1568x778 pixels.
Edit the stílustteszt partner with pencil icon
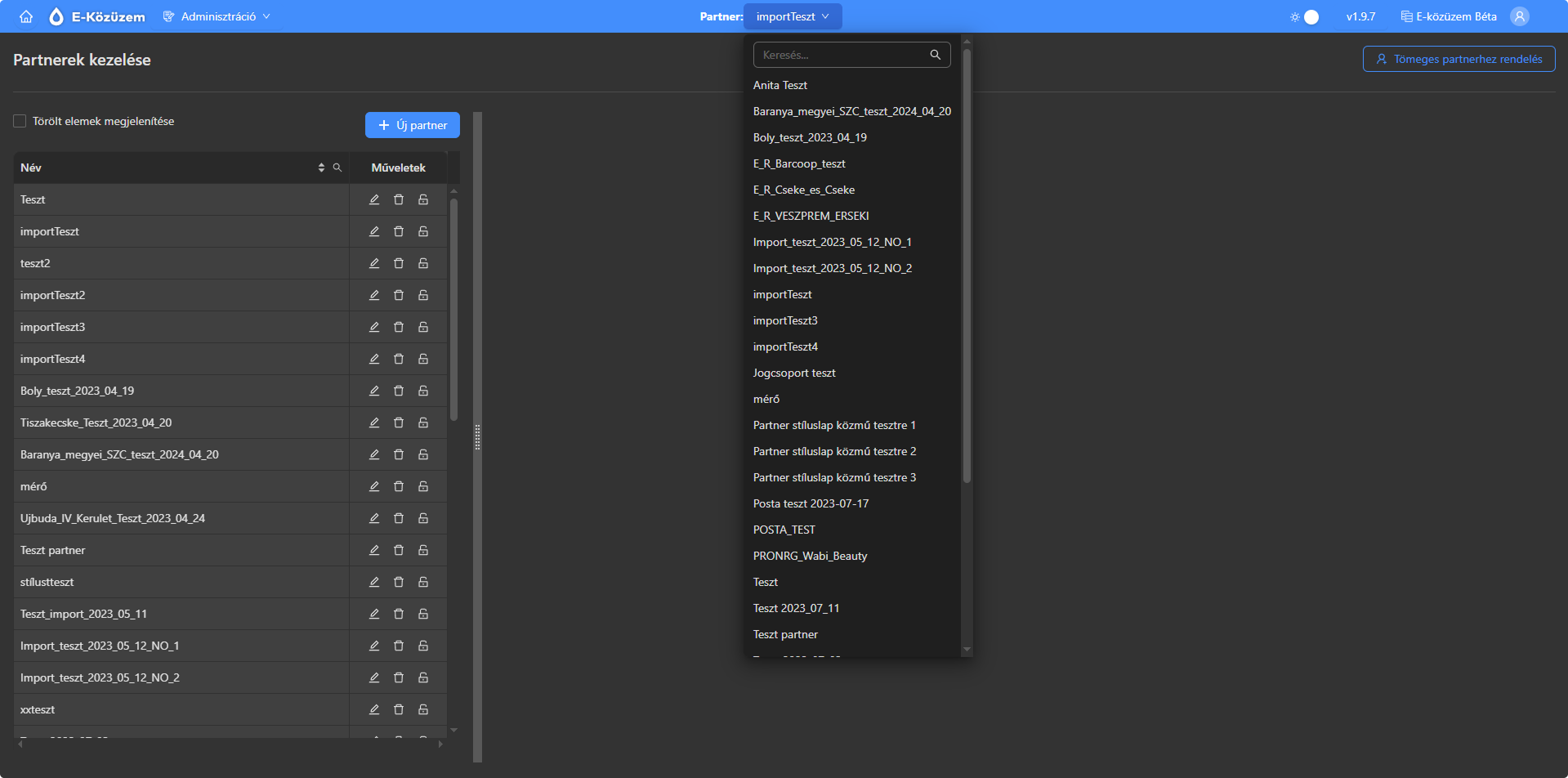374,582
